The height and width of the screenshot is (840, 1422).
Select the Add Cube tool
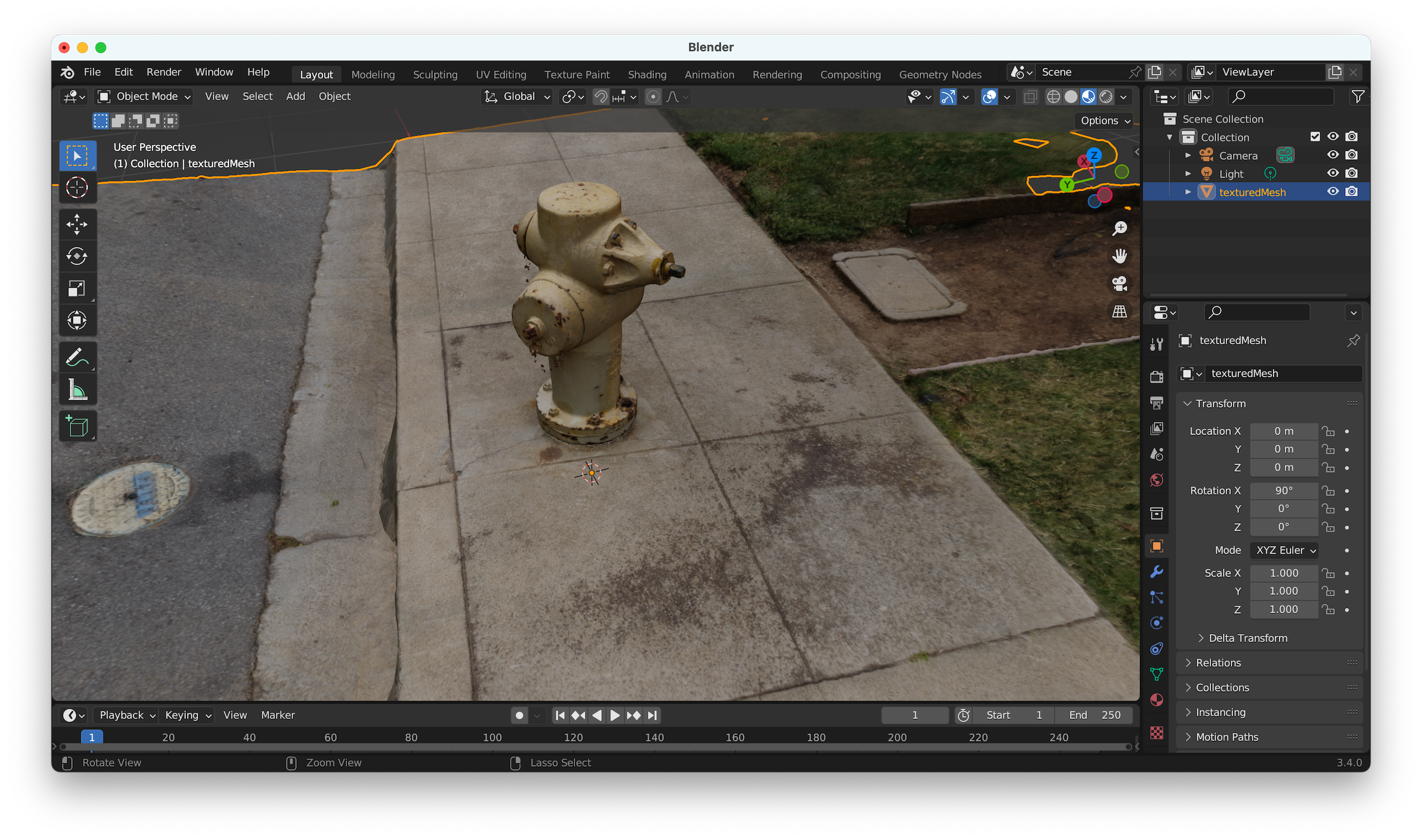(x=77, y=426)
